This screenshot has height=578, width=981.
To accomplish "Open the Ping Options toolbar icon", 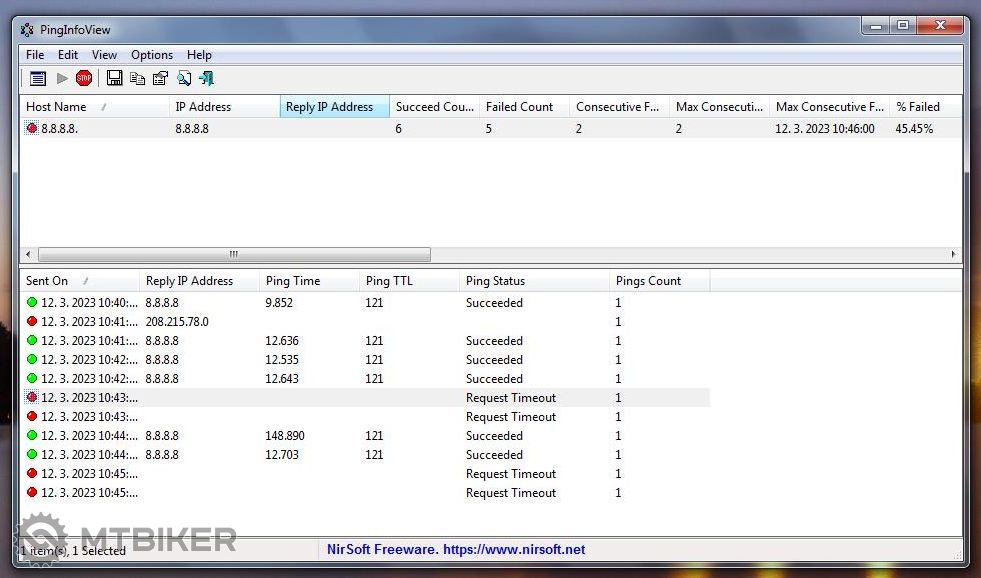I will click(x=38, y=78).
